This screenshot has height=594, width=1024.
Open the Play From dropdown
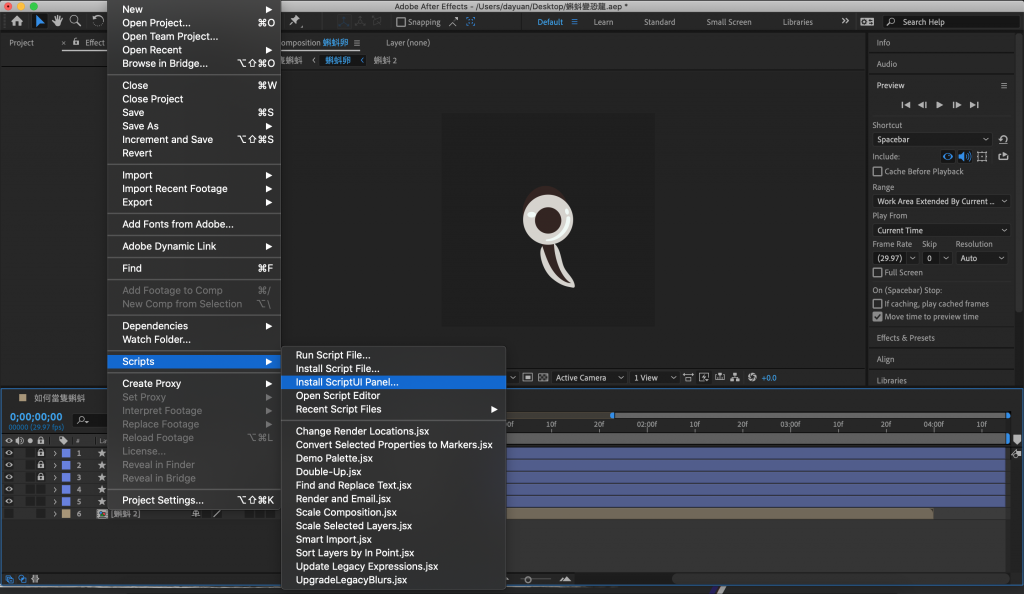(940, 230)
